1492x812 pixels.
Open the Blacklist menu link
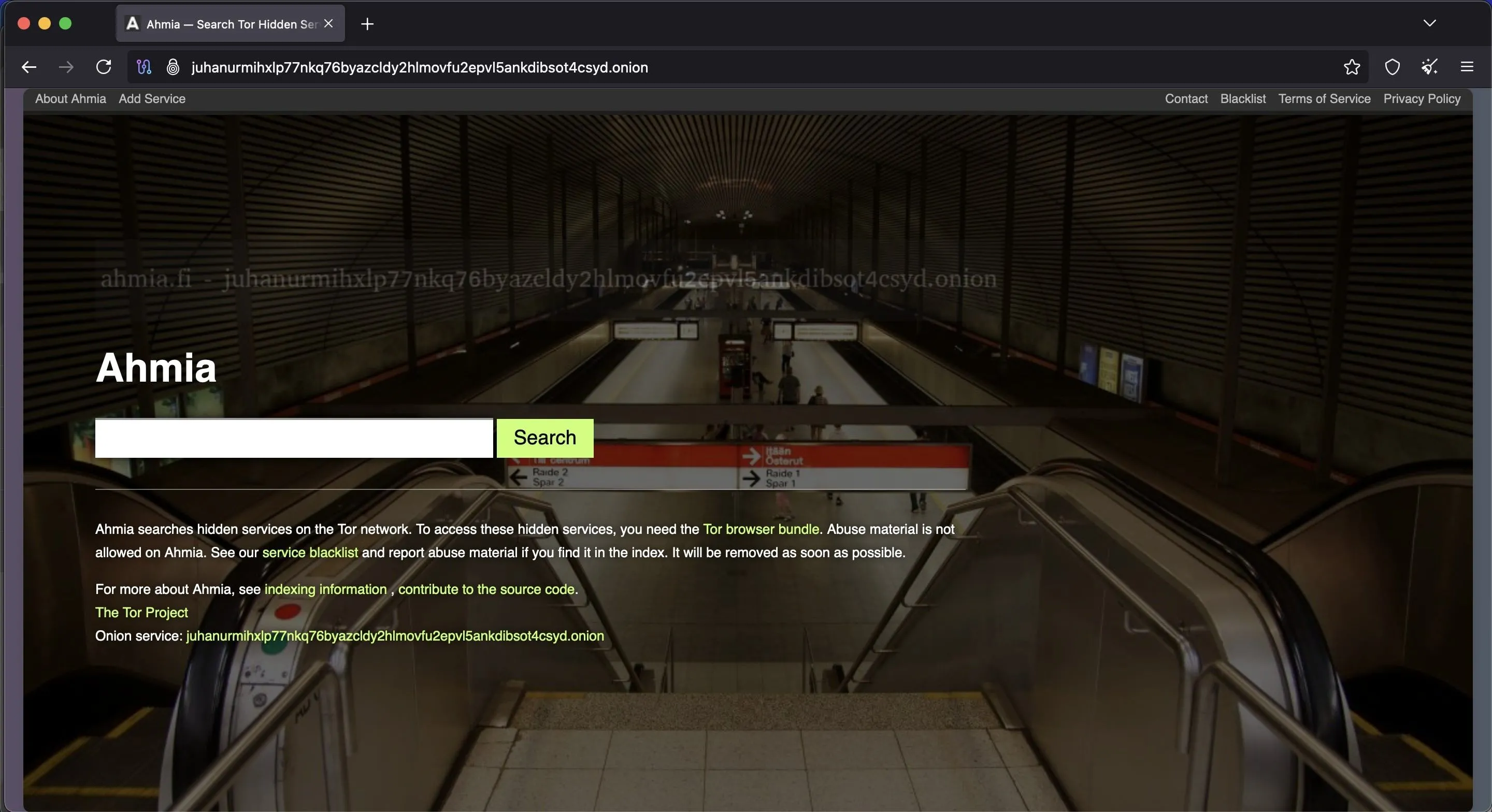1243,99
